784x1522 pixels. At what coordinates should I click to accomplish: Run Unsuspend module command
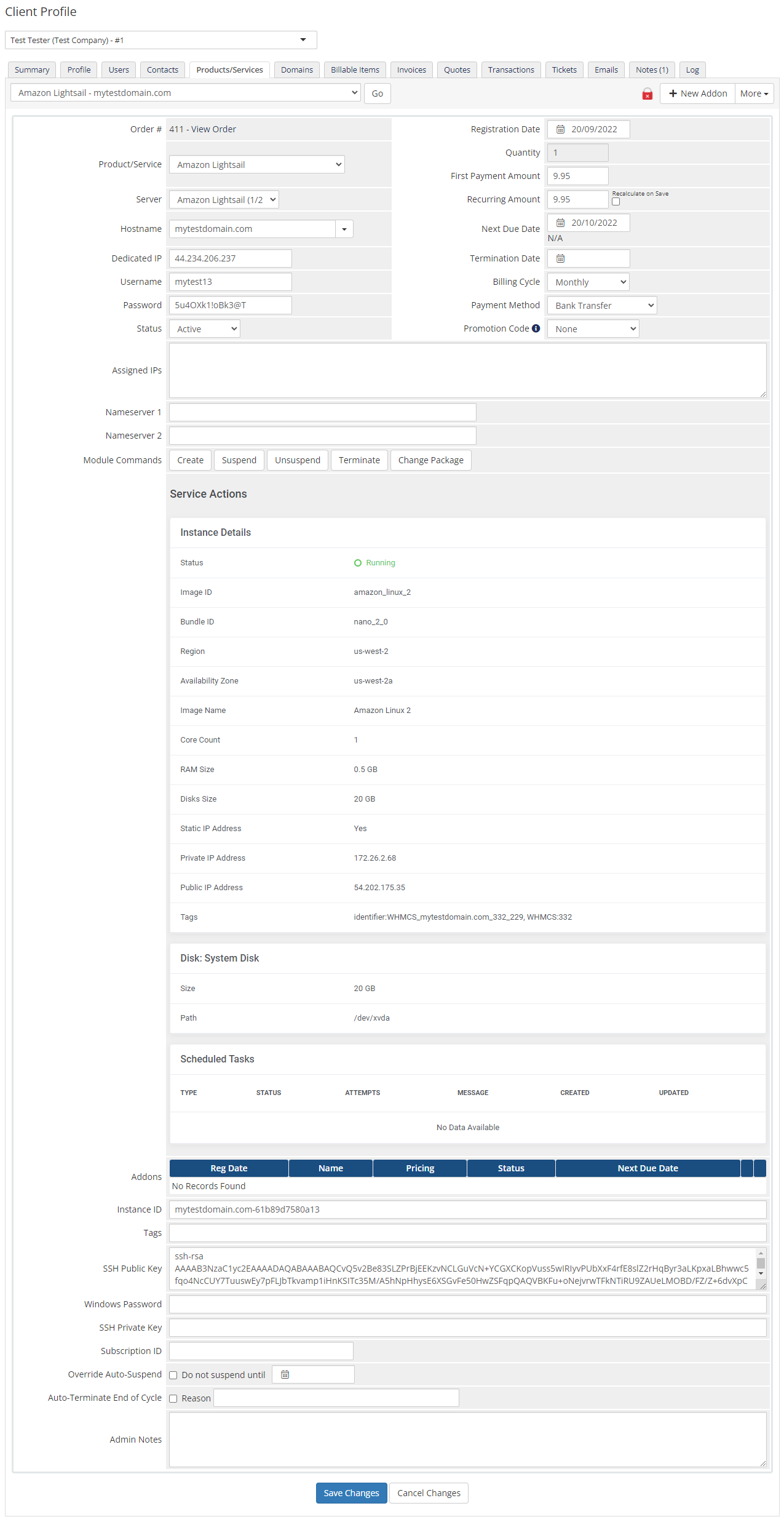(x=298, y=460)
